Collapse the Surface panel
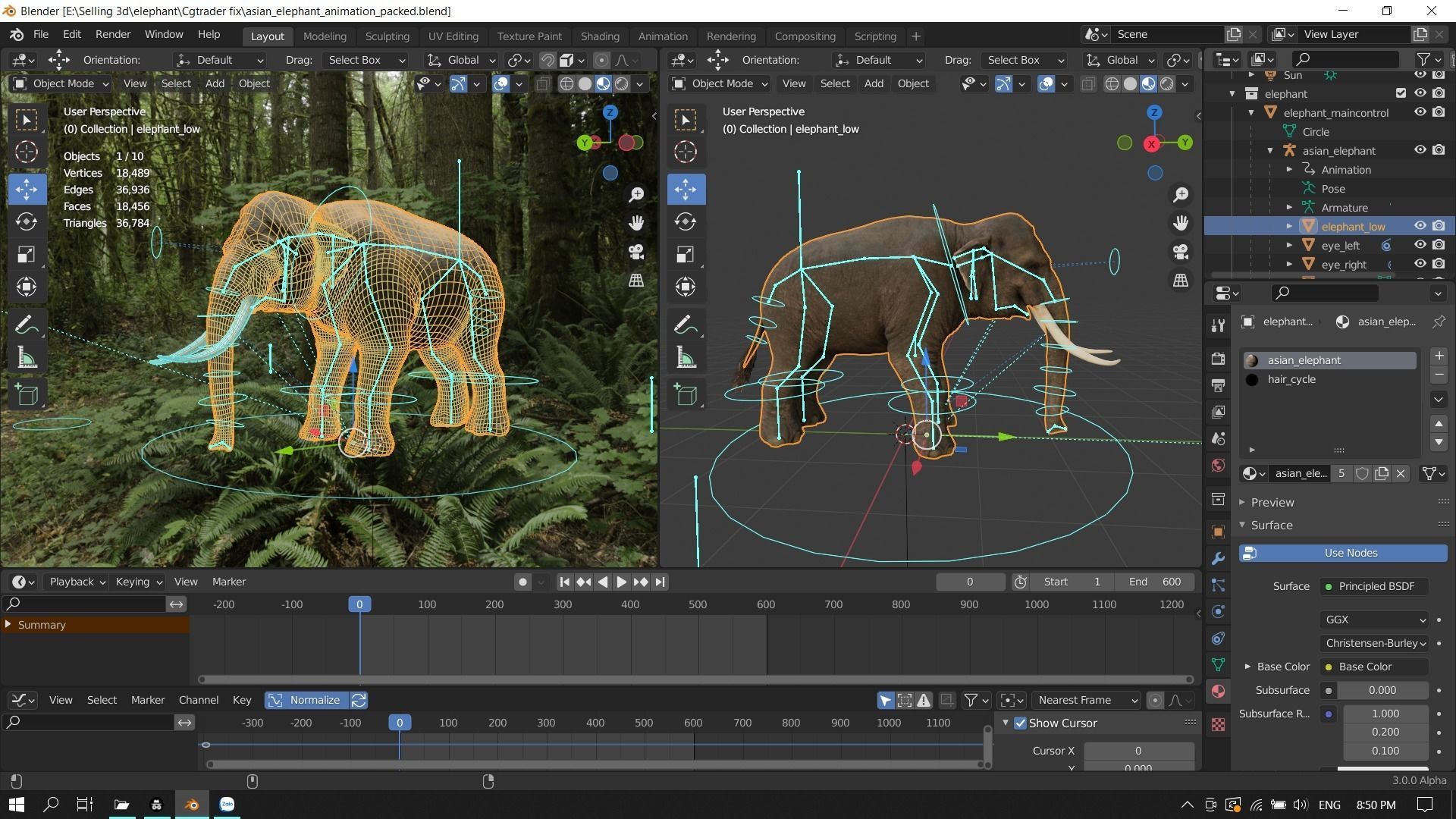This screenshot has height=819, width=1456. point(1242,525)
